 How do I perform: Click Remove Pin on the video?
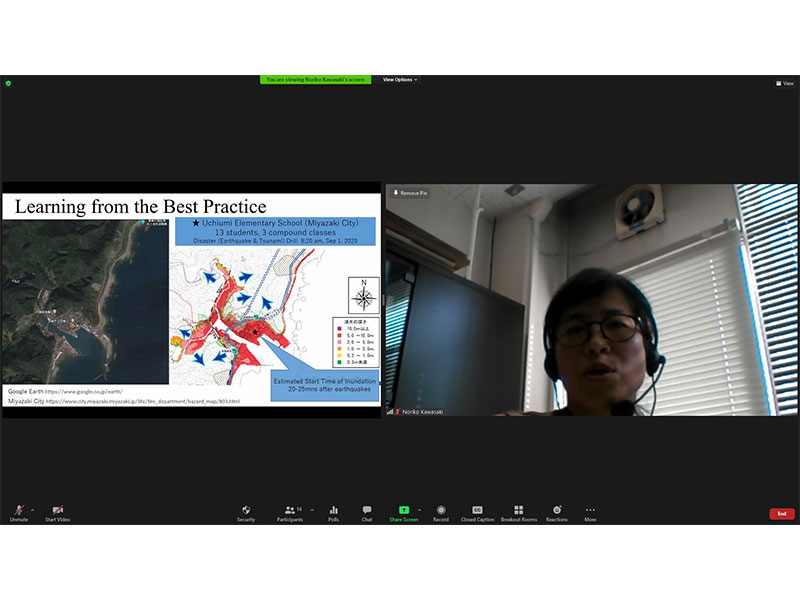[x=410, y=192]
